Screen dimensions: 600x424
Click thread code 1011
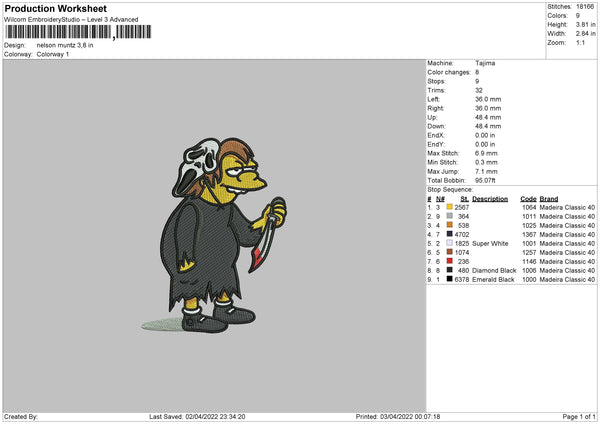[529, 217]
